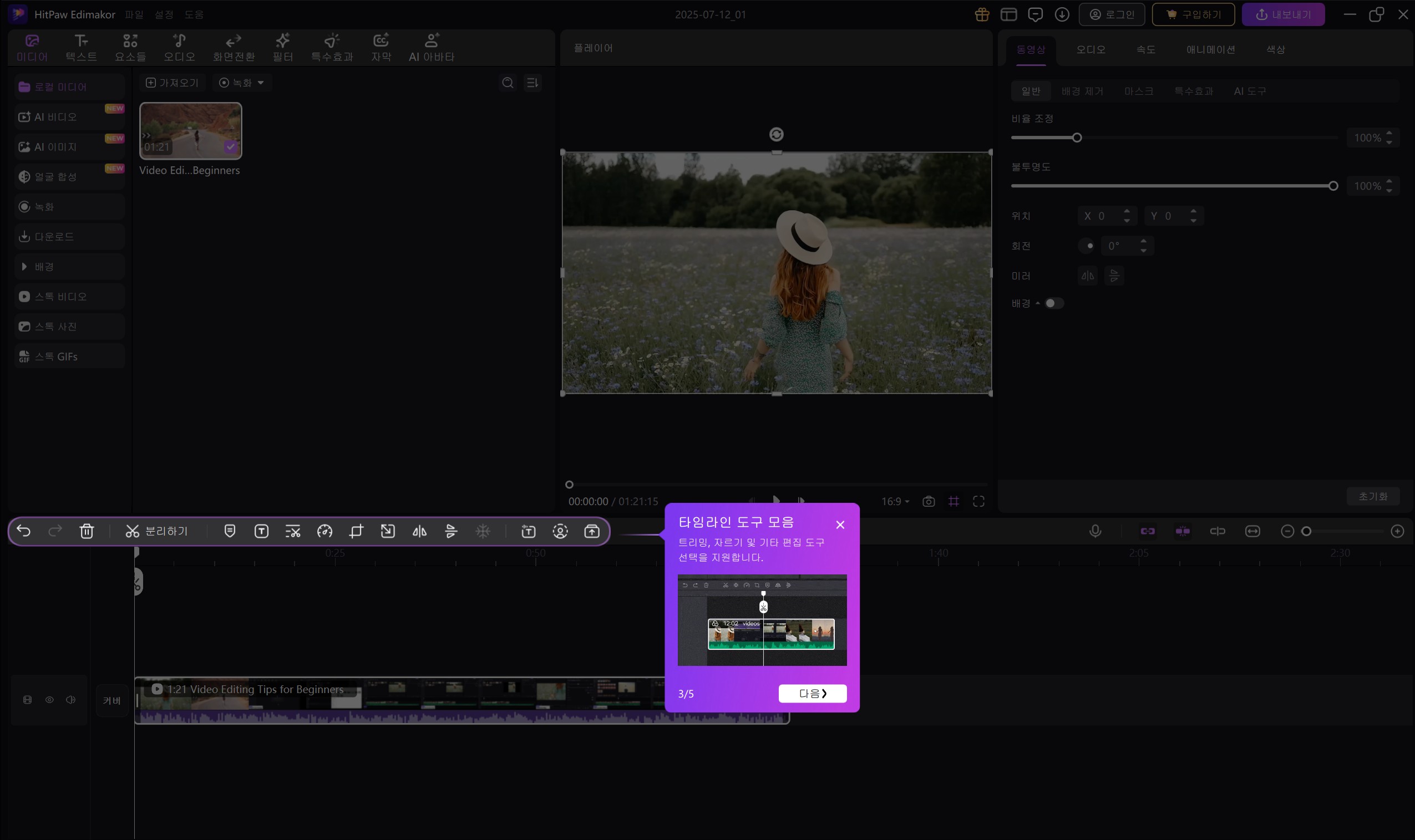Select the Video Editing Beginners media thumbnail
Image resolution: width=1415 pixels, height=840 pixels.
(190, 131)
